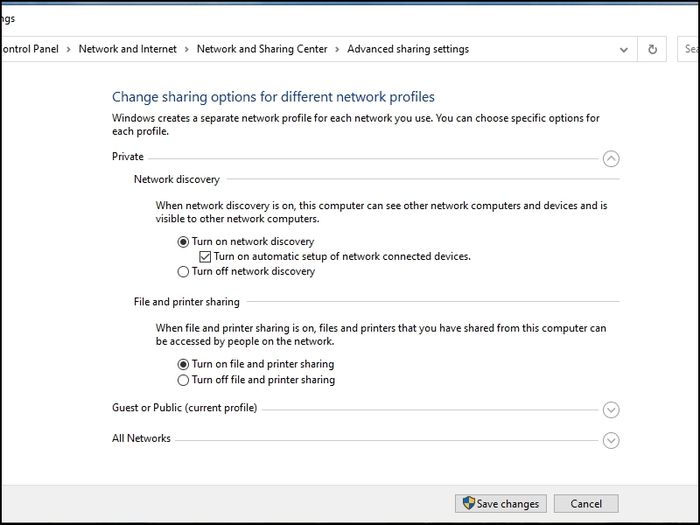The height and width of the screenshot is (525, 700).
Task: Click the Save changes button
Action: point(500,504)
